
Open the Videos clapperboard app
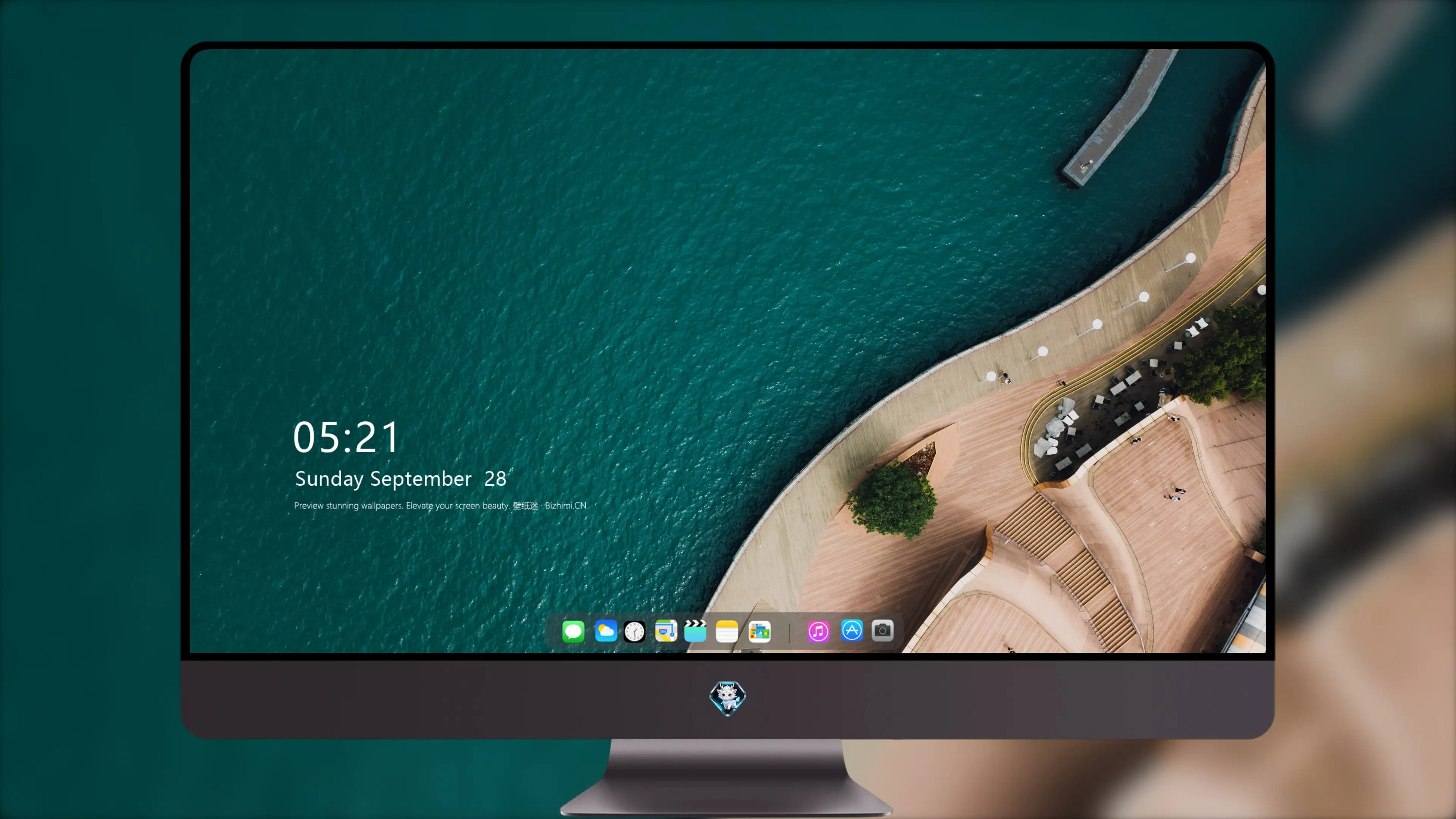[695, 631]
